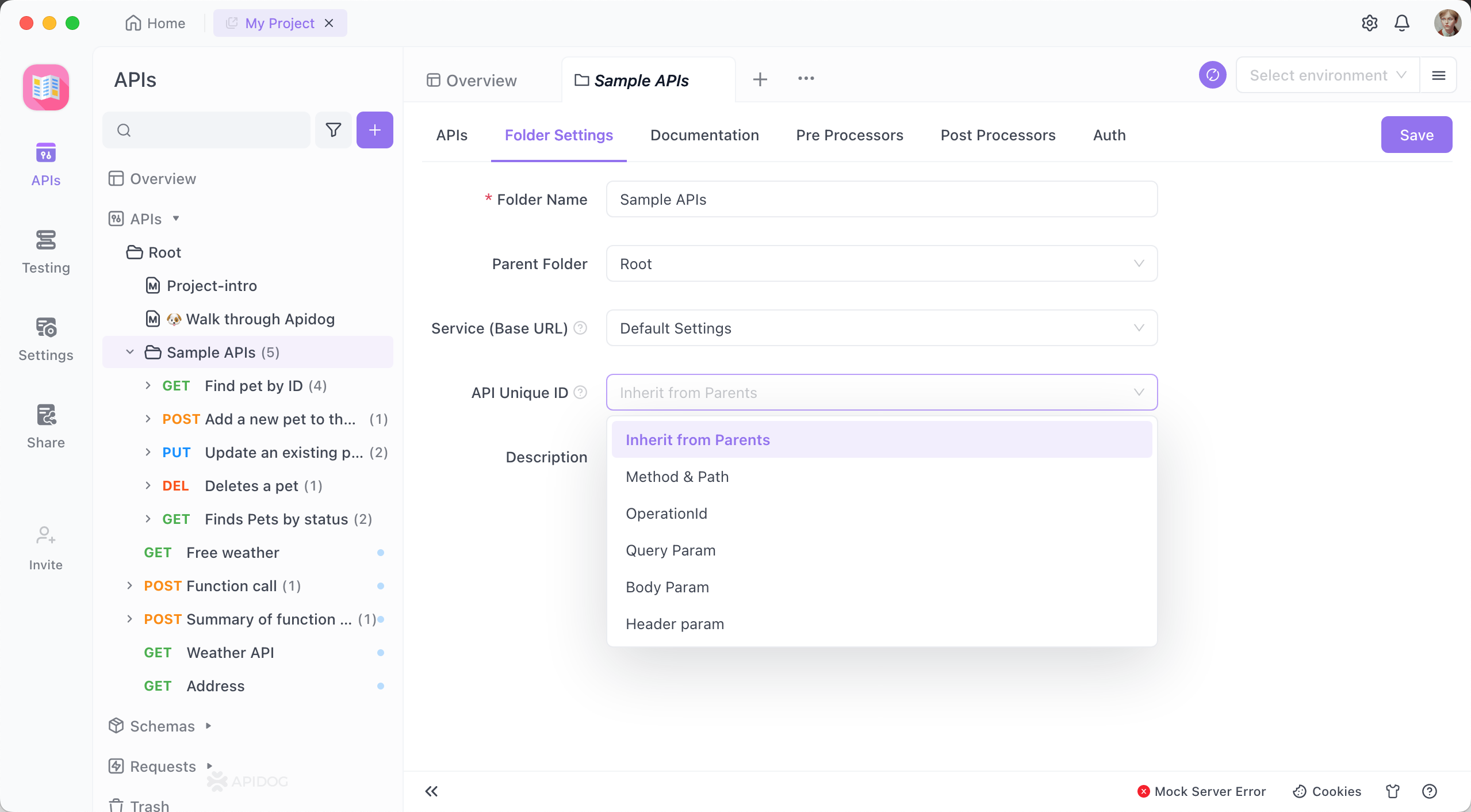Switch to the Pre Processors tab
This screenshot has width=1471, height=812.
point(849,135)
